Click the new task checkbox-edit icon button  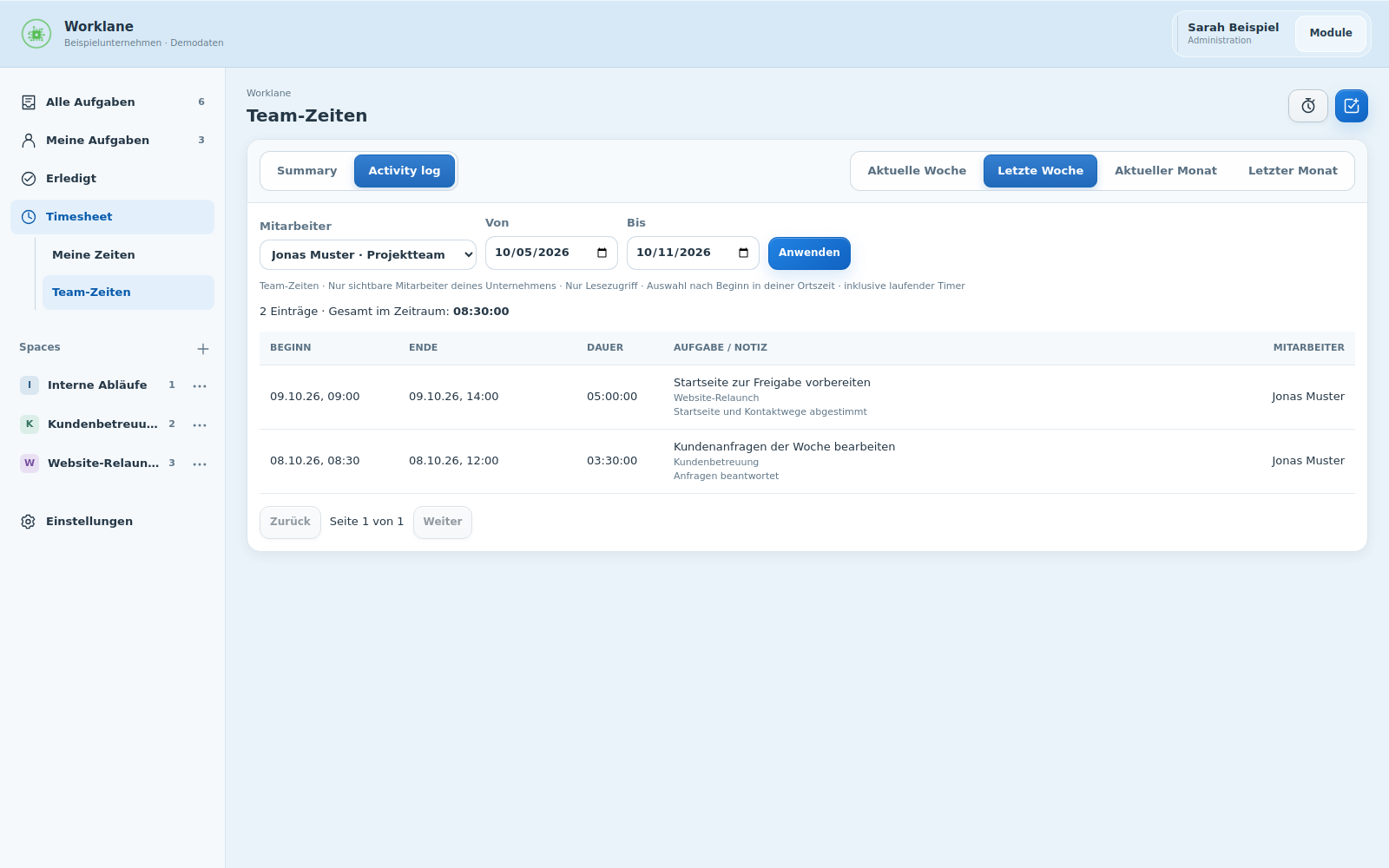1352,106
